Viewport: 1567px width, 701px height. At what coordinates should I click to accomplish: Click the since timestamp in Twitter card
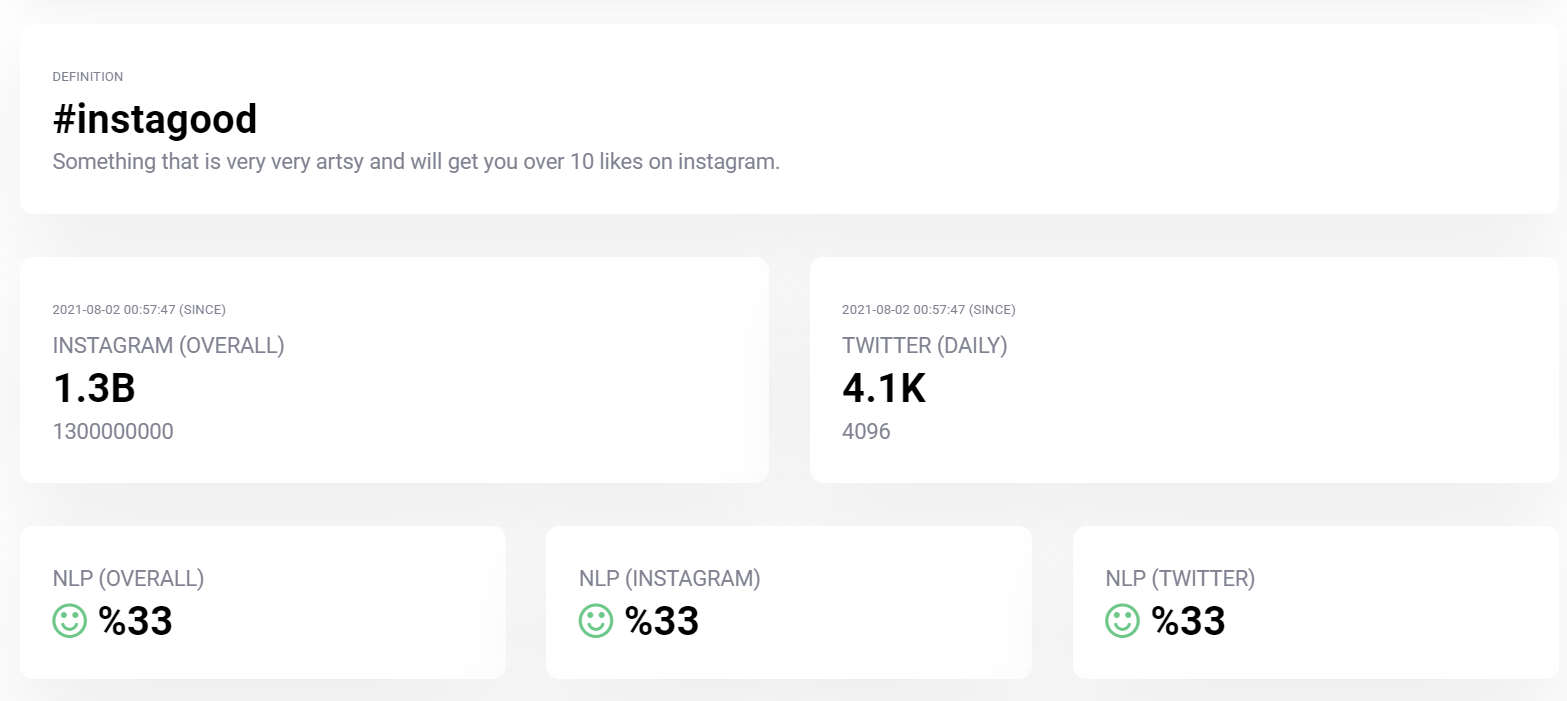pyautogui.click(x=929, y=310)
